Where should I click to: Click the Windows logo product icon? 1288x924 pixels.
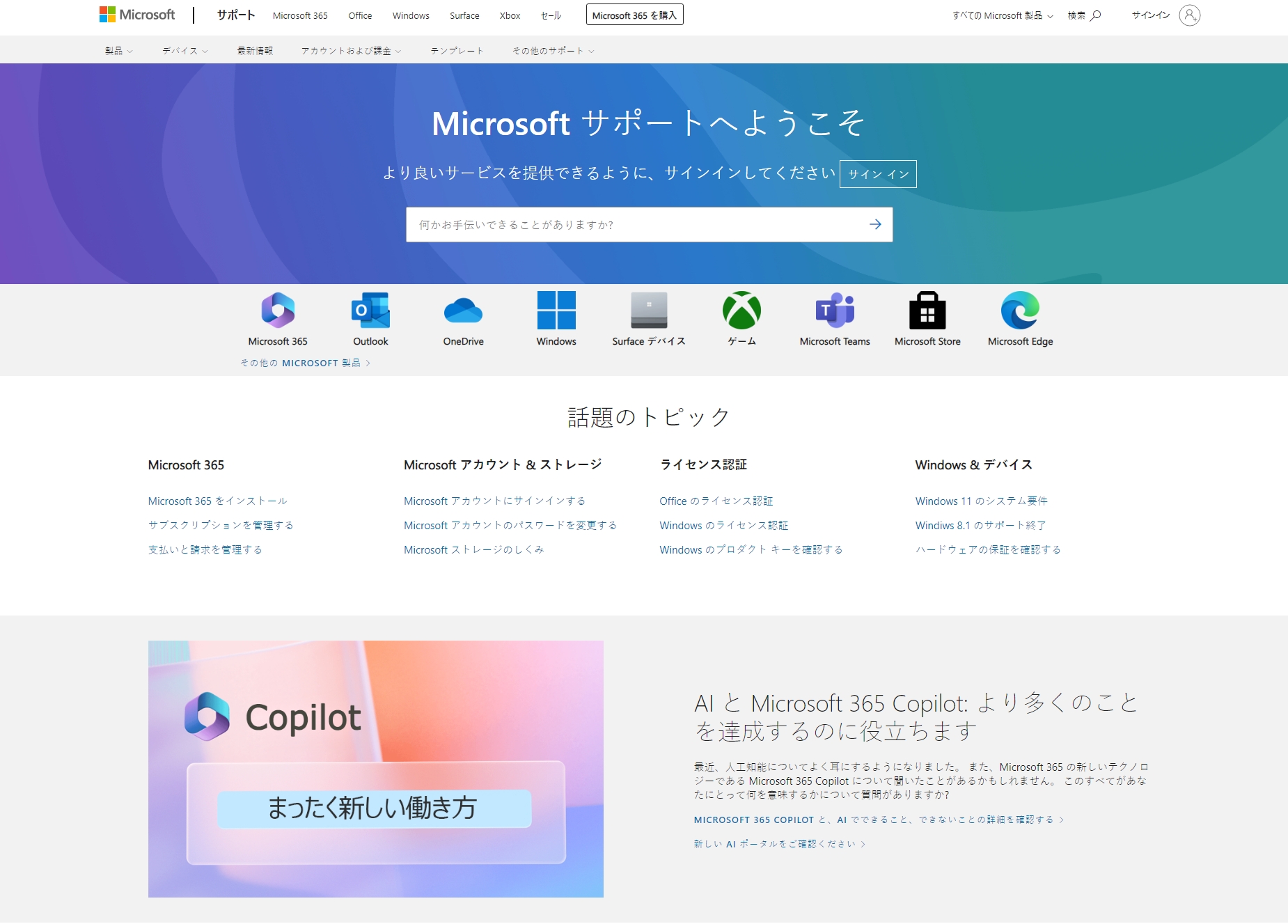(x=556, y=311)
